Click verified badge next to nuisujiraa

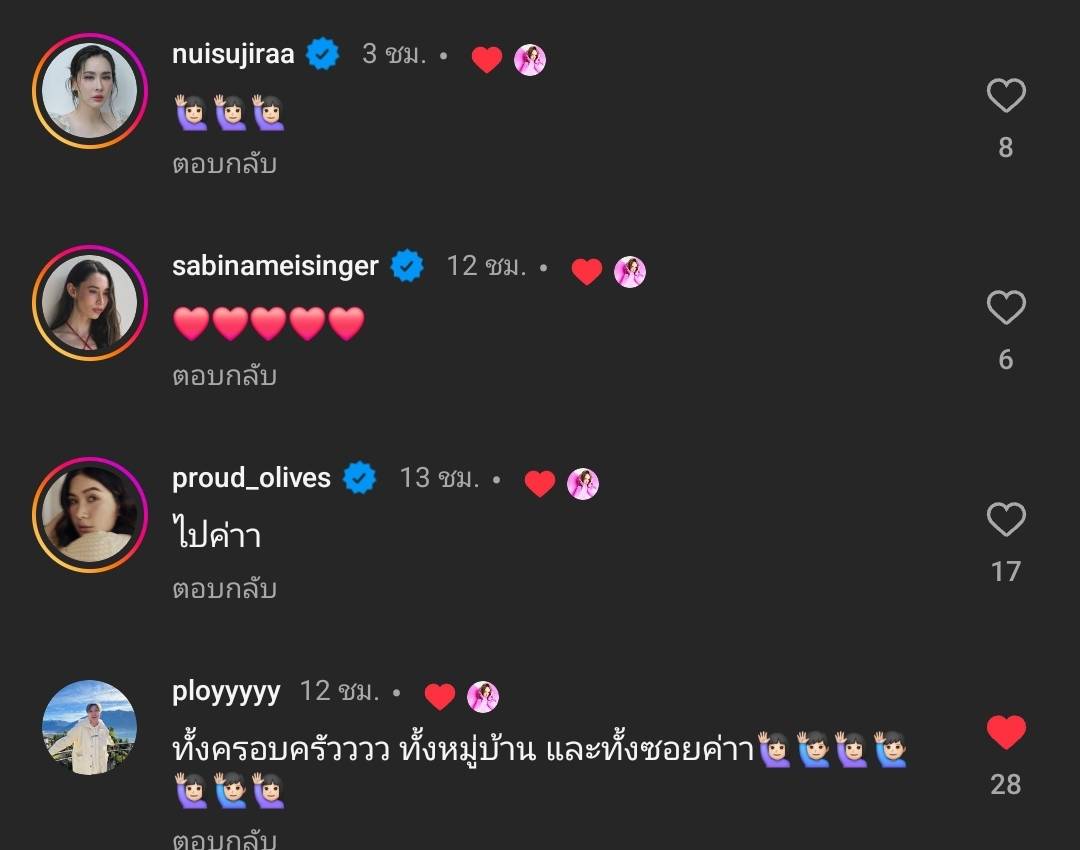(x=322, y=54)
